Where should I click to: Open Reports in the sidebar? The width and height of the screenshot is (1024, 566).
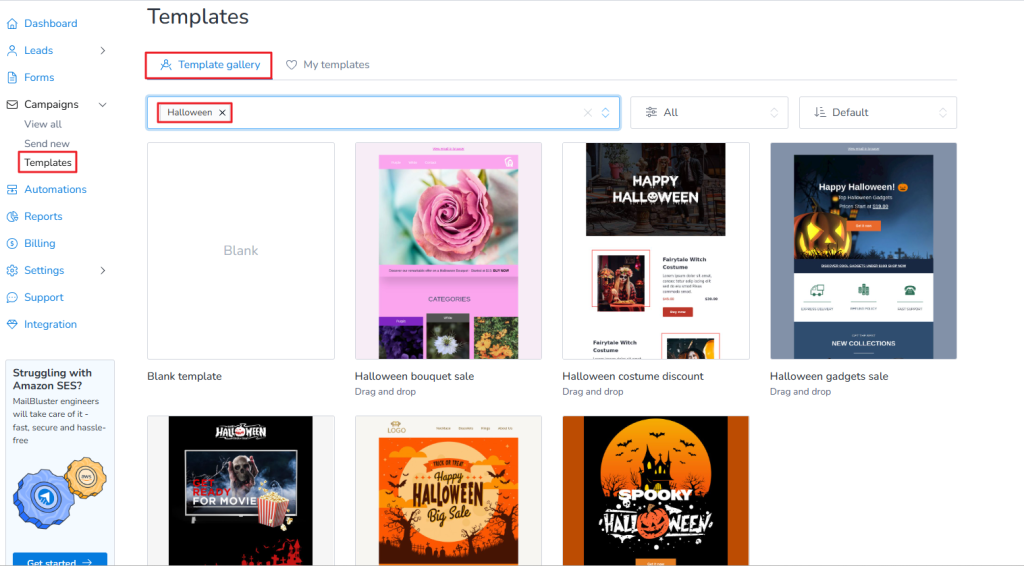click(x=43, y=216)
